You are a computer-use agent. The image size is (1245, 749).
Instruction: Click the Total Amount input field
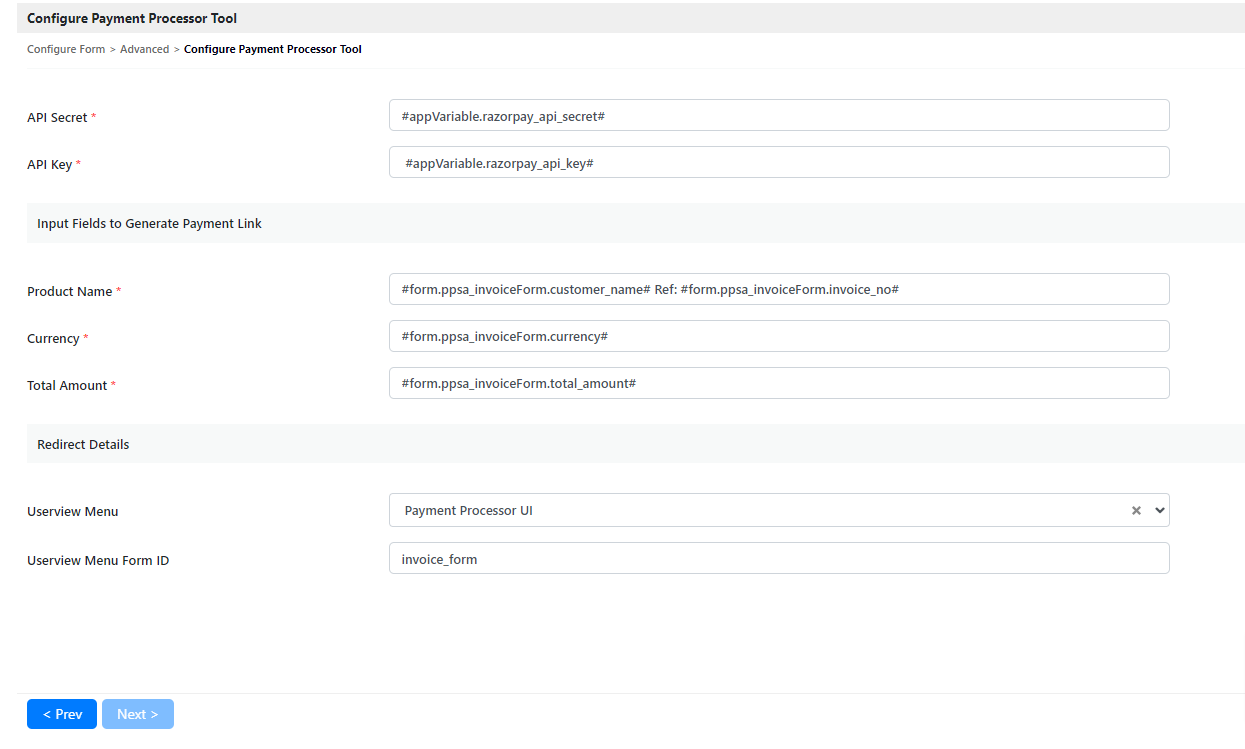(778, 383)
